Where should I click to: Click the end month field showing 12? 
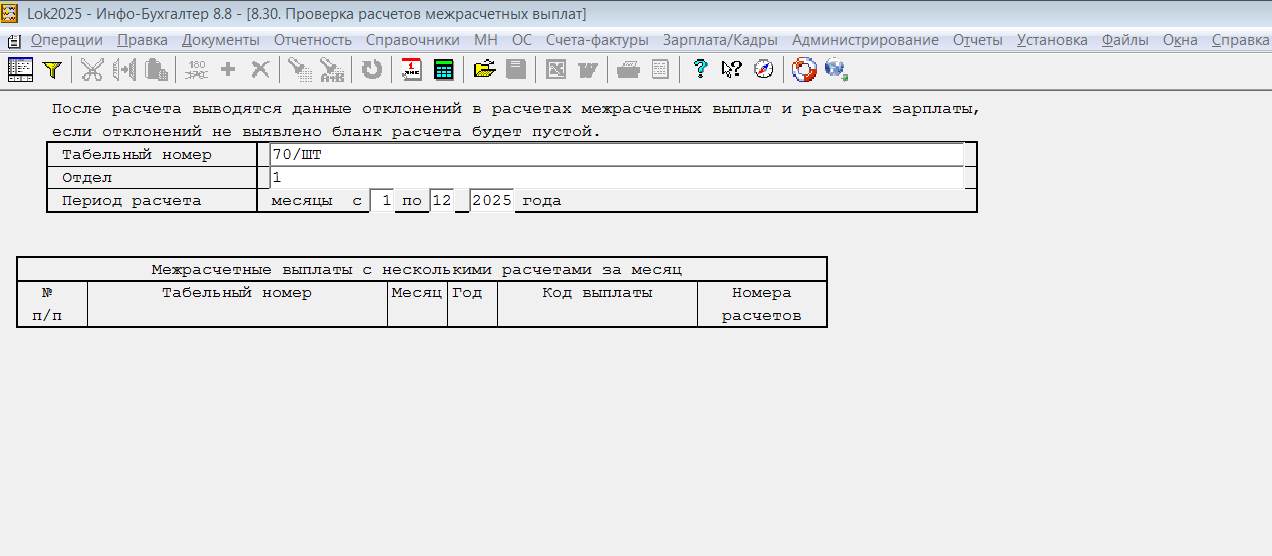pos(442,201)
